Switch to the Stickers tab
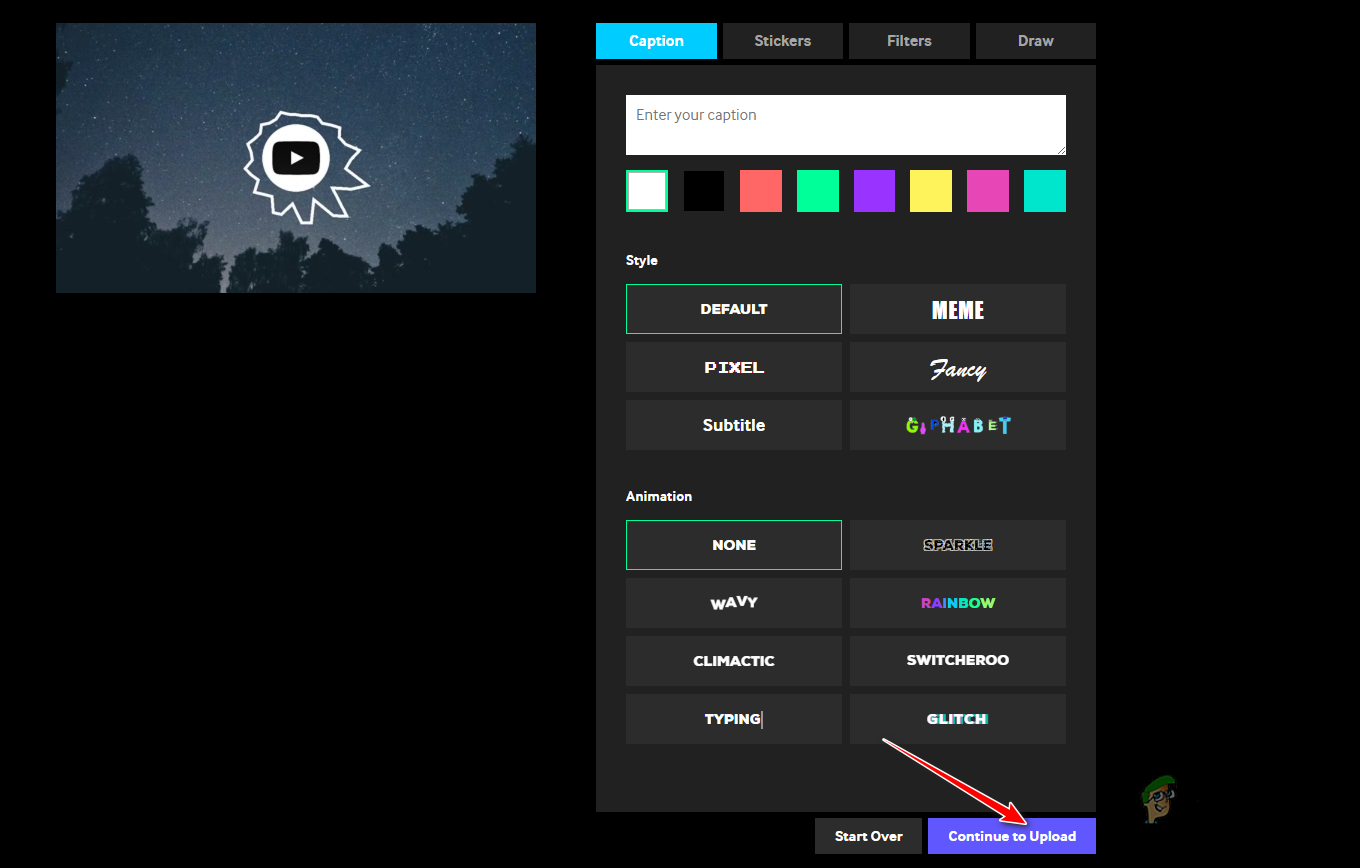1360x868 pixels. coord(782,41)
